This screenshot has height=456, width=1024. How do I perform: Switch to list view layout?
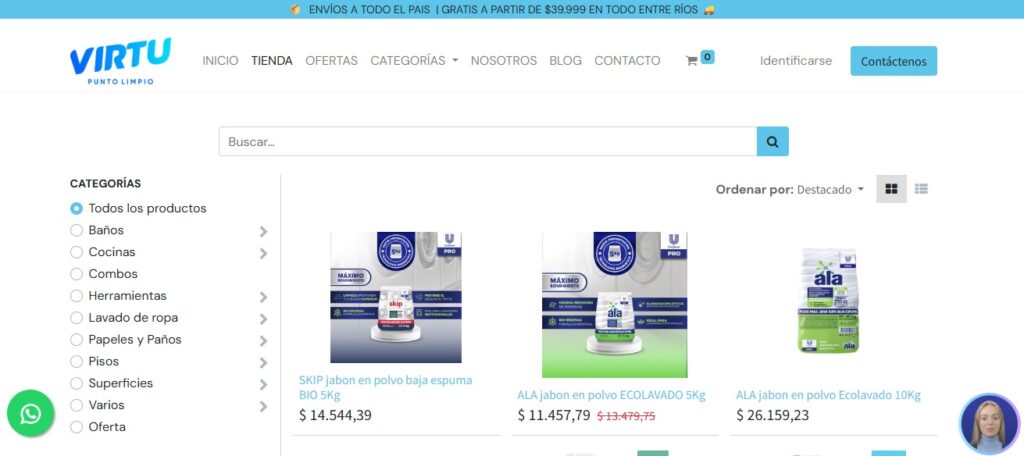point(921,189)
